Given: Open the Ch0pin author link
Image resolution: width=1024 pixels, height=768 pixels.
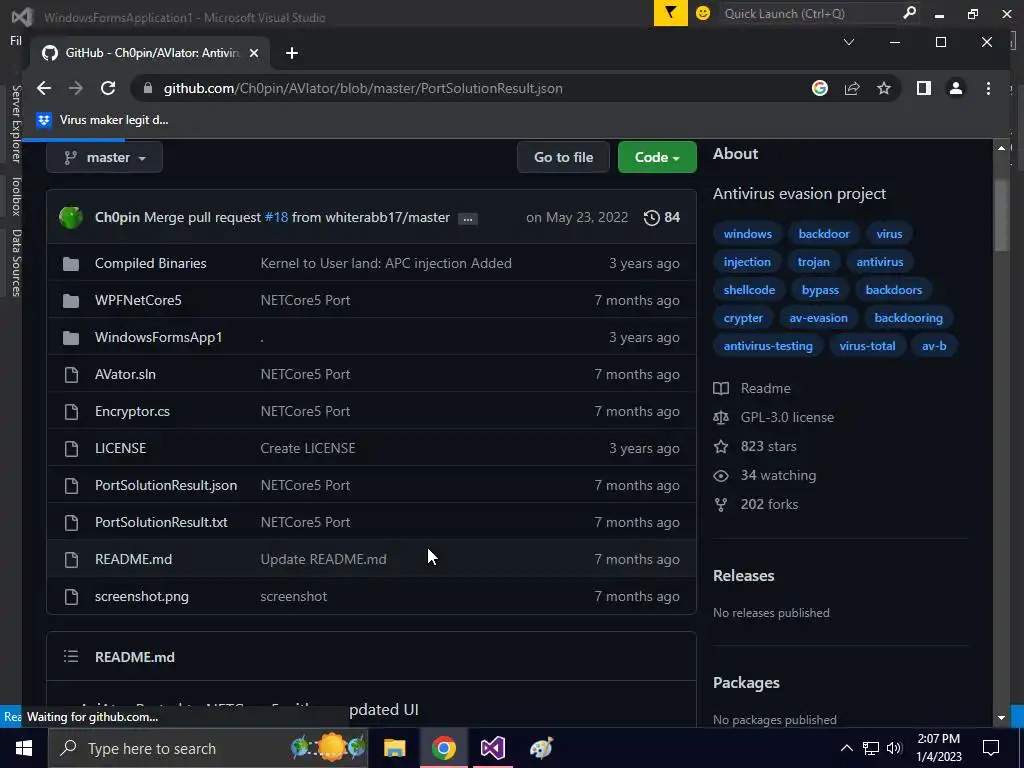Looking at the screenshot, I should click(x=117, y=217).
